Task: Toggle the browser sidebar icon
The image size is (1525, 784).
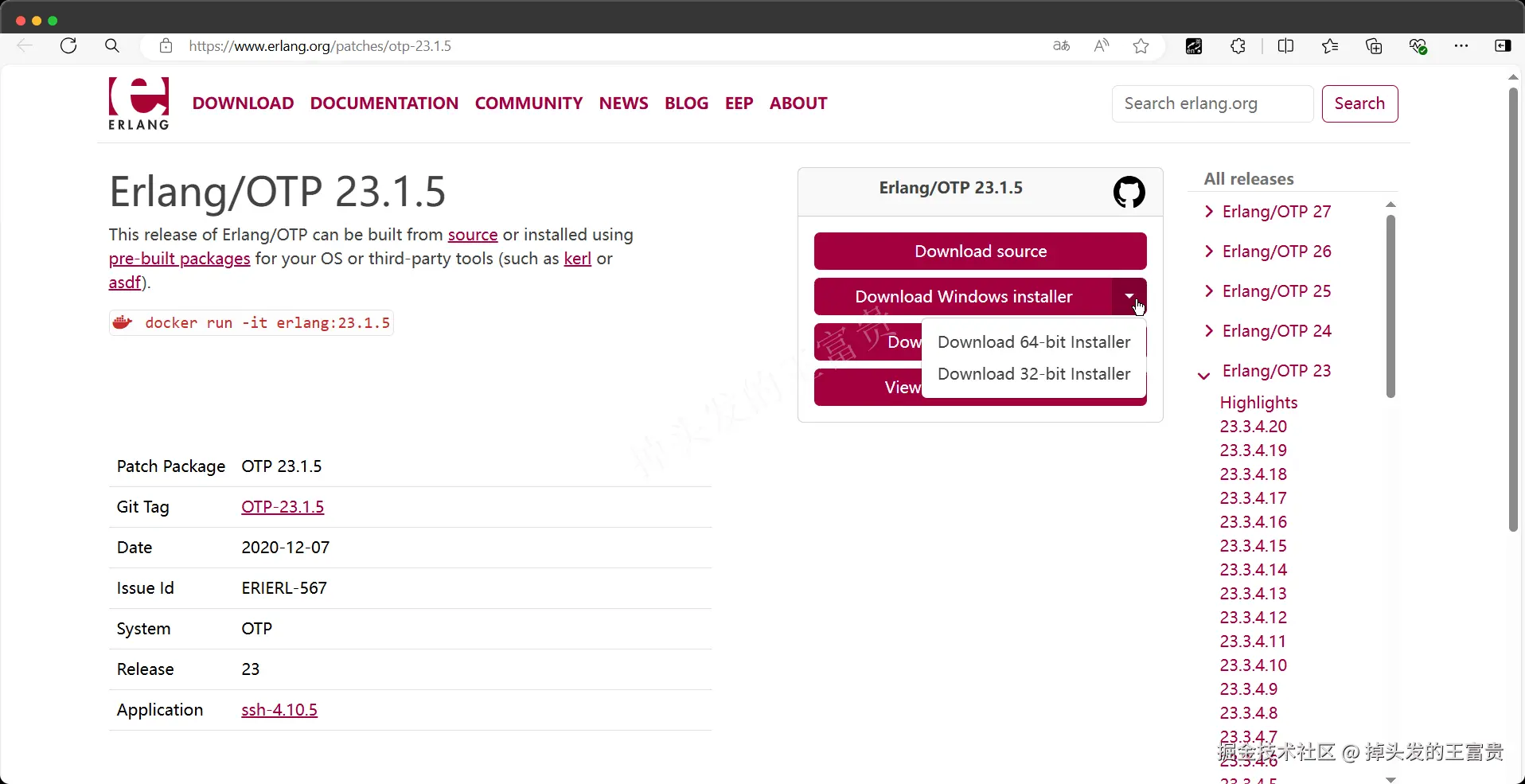Action: 1503,46
